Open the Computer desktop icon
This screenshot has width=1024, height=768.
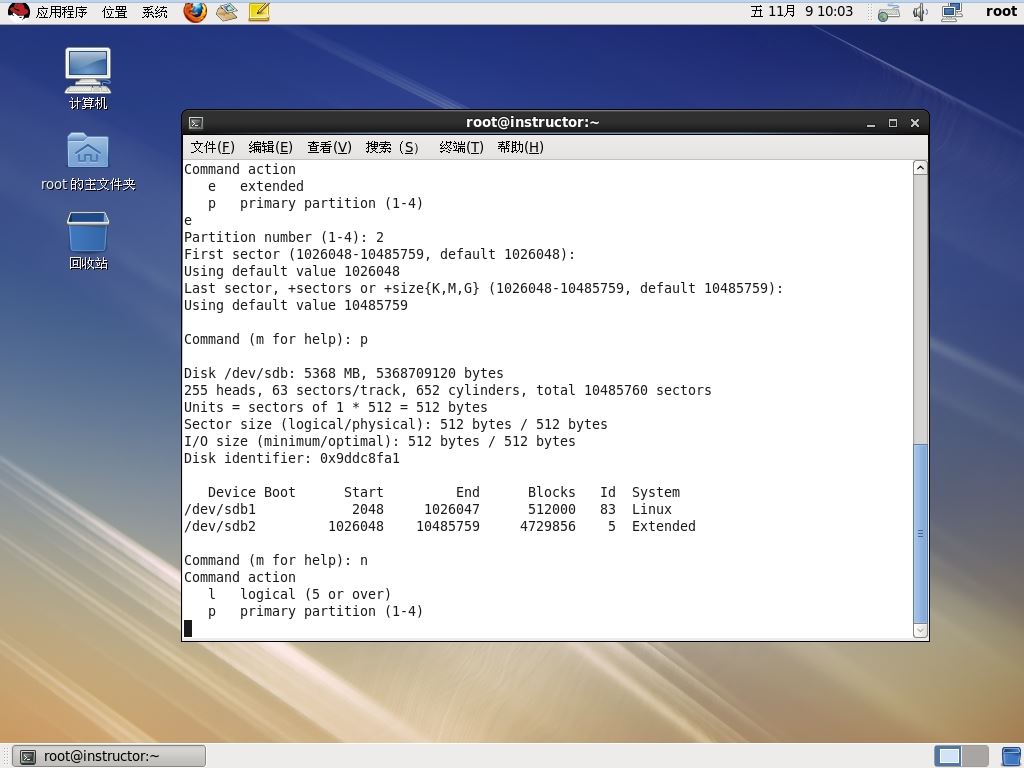click(88, 79)
